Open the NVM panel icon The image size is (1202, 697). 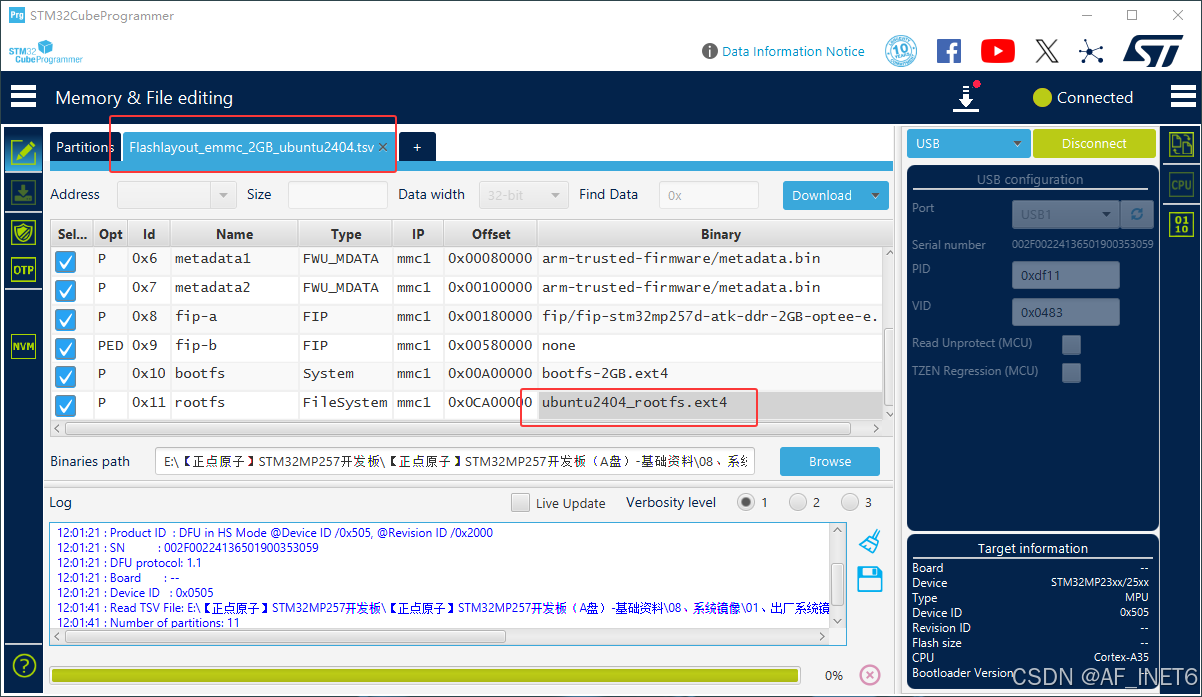coord(24,347)
